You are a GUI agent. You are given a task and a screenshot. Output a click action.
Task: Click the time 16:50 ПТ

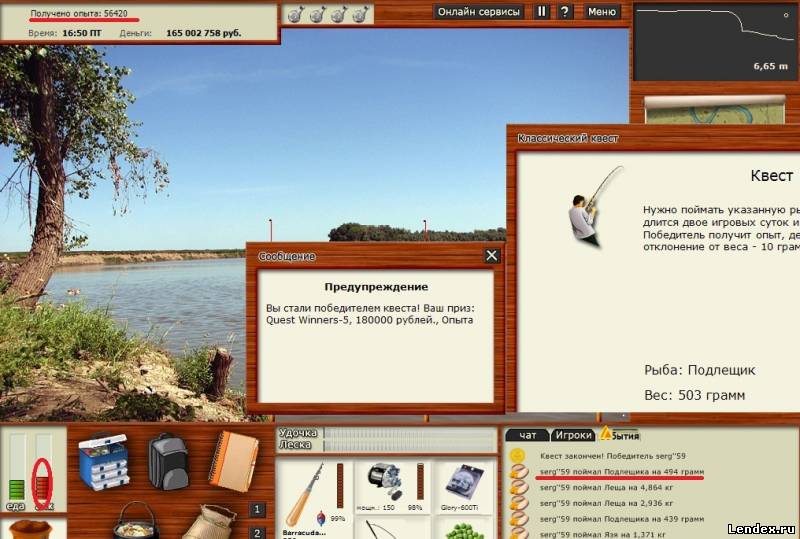82,33
